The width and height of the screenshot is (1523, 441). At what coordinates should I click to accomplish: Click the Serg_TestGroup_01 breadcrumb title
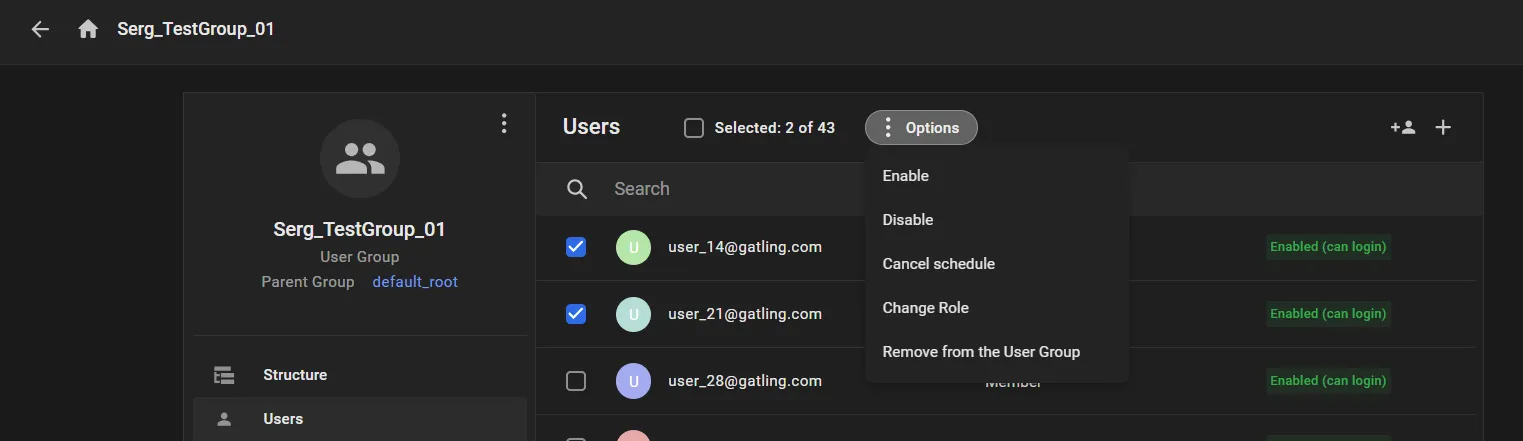[x=196, y=29]
